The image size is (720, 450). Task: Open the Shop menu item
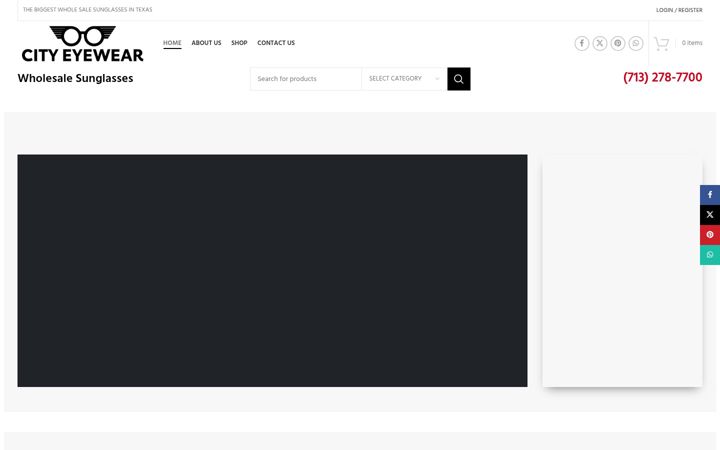click(x=239, y=43)
